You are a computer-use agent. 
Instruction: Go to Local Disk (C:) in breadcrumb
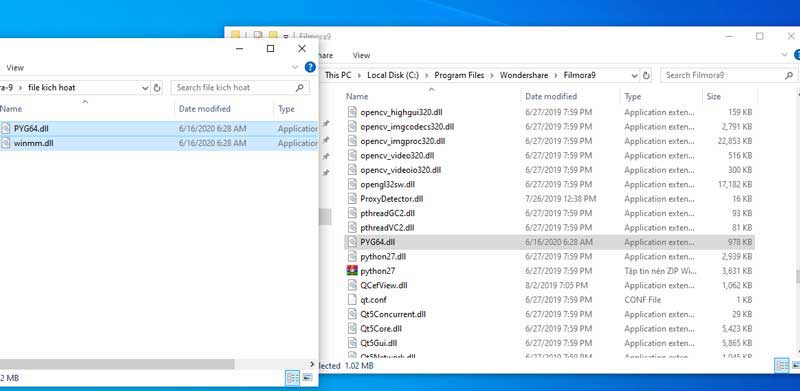click(393, 76)
